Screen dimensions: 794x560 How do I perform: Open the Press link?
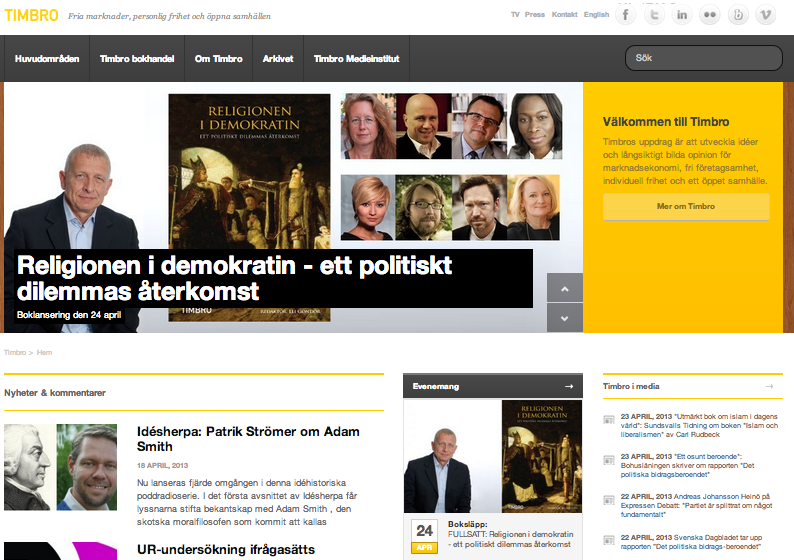[535, 15]
